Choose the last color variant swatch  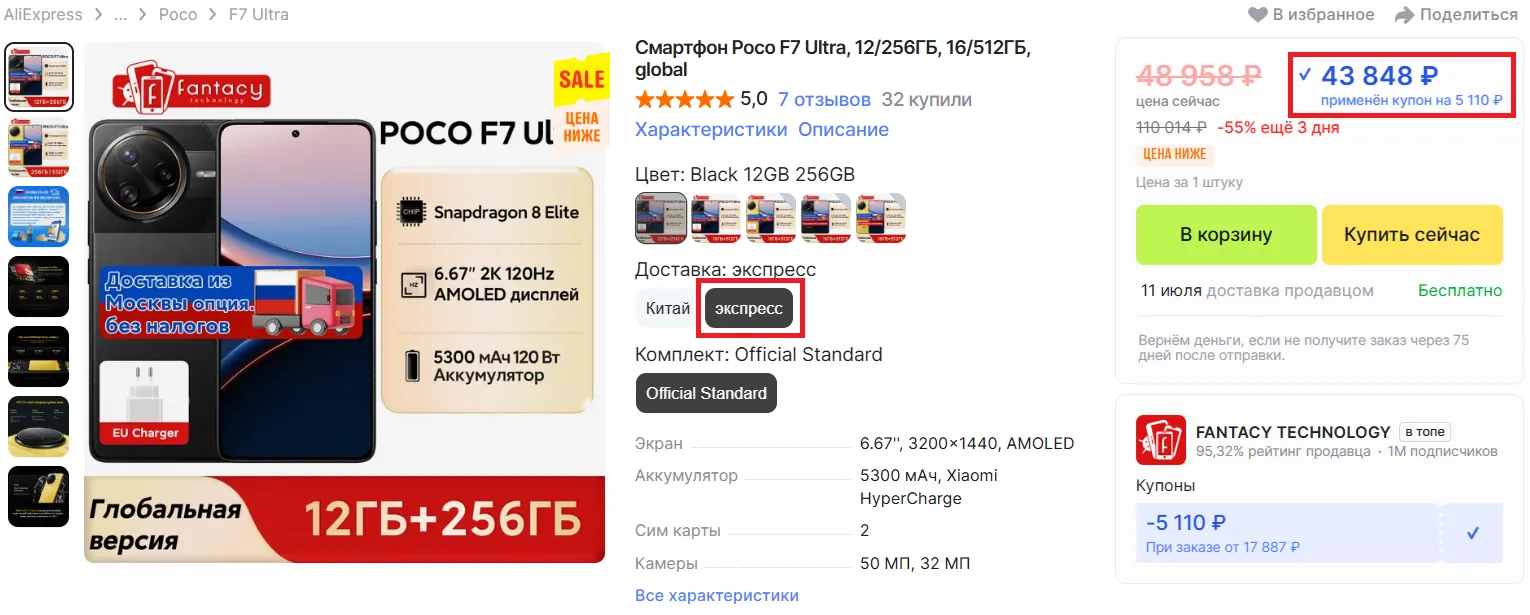[x=881, y=218]
